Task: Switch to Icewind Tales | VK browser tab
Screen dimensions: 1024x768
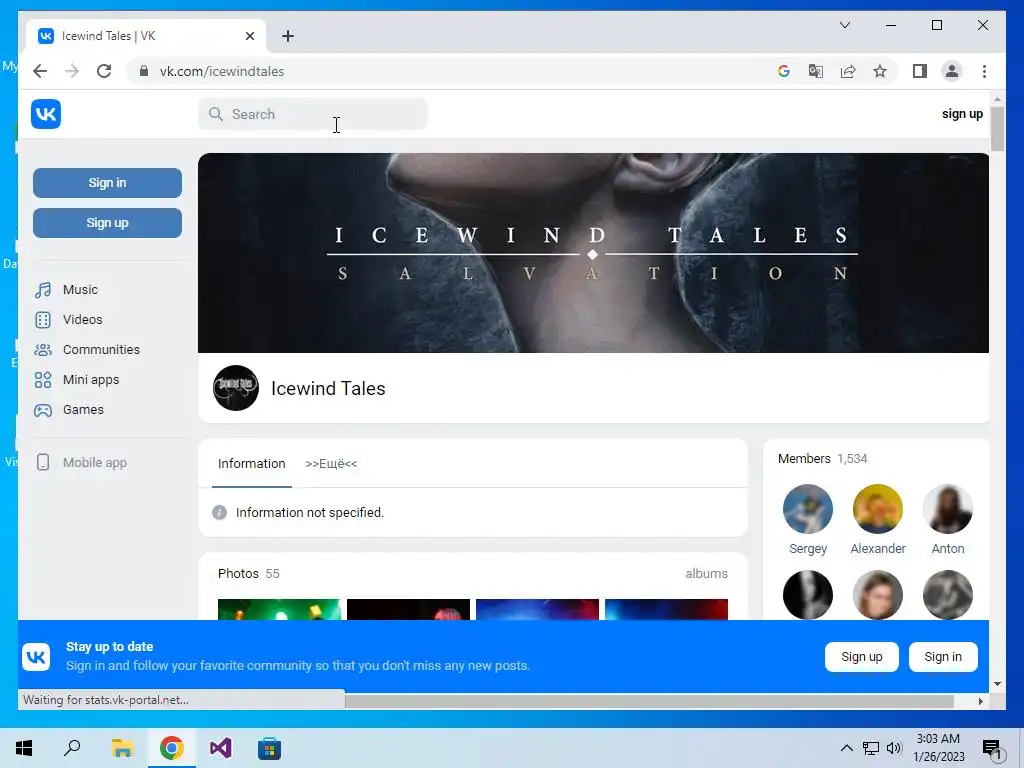Action: (146, 36)
